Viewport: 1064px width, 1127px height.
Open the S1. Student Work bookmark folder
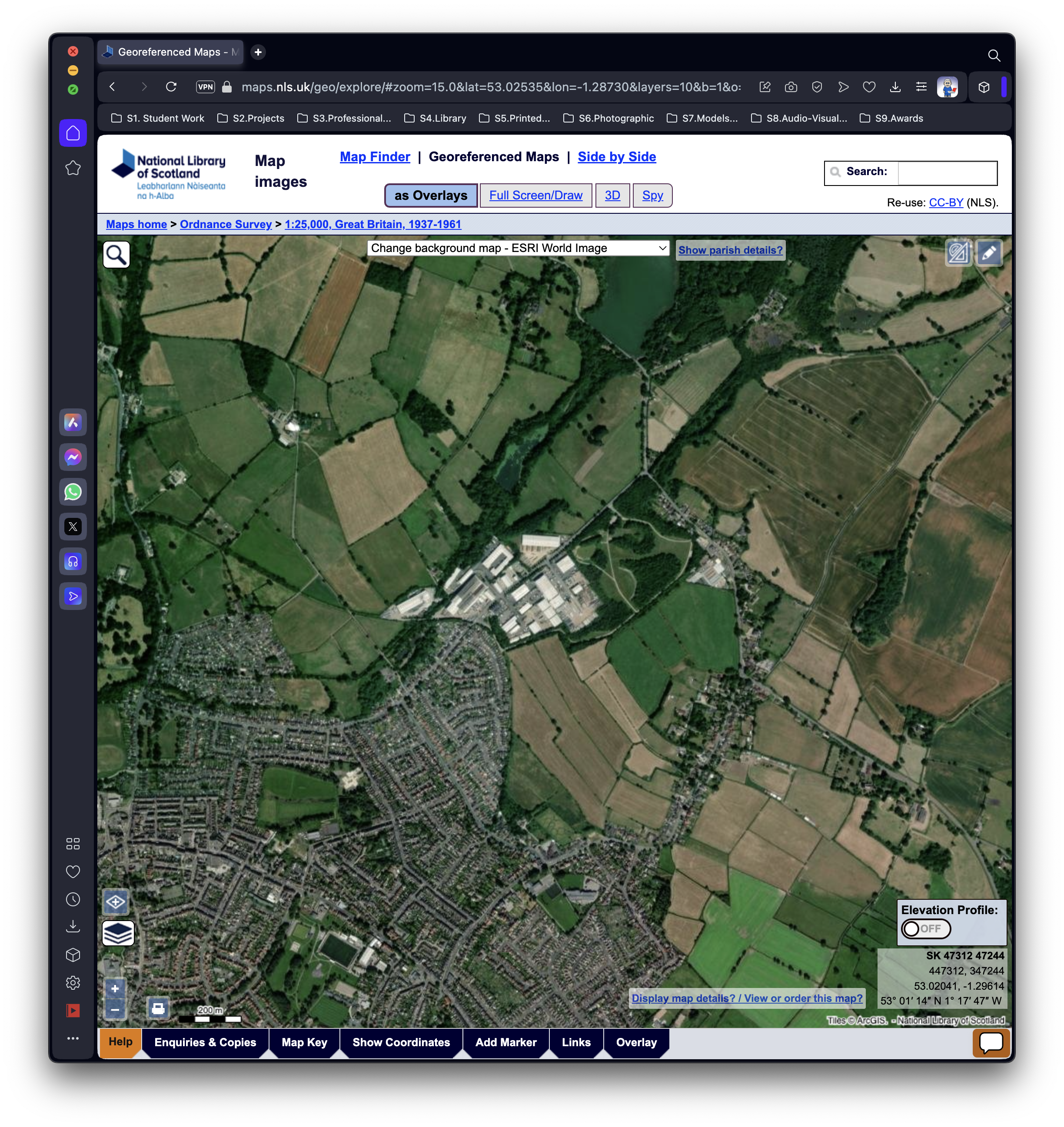coord(158,118)
